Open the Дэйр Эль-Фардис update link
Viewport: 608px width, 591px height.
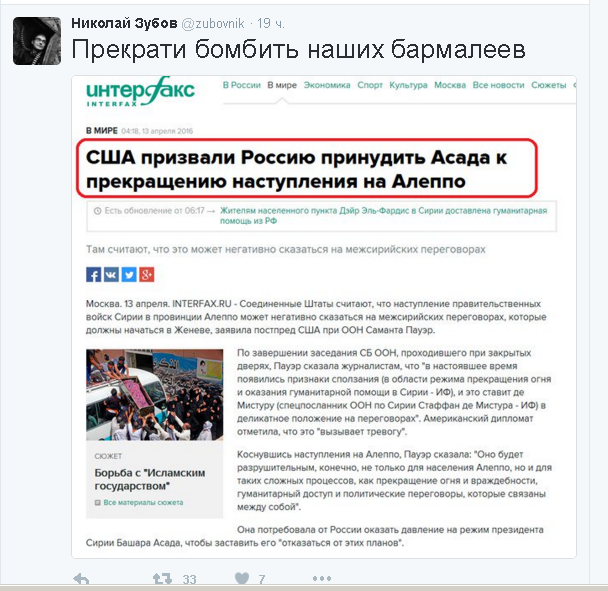(x=383, y=216)
